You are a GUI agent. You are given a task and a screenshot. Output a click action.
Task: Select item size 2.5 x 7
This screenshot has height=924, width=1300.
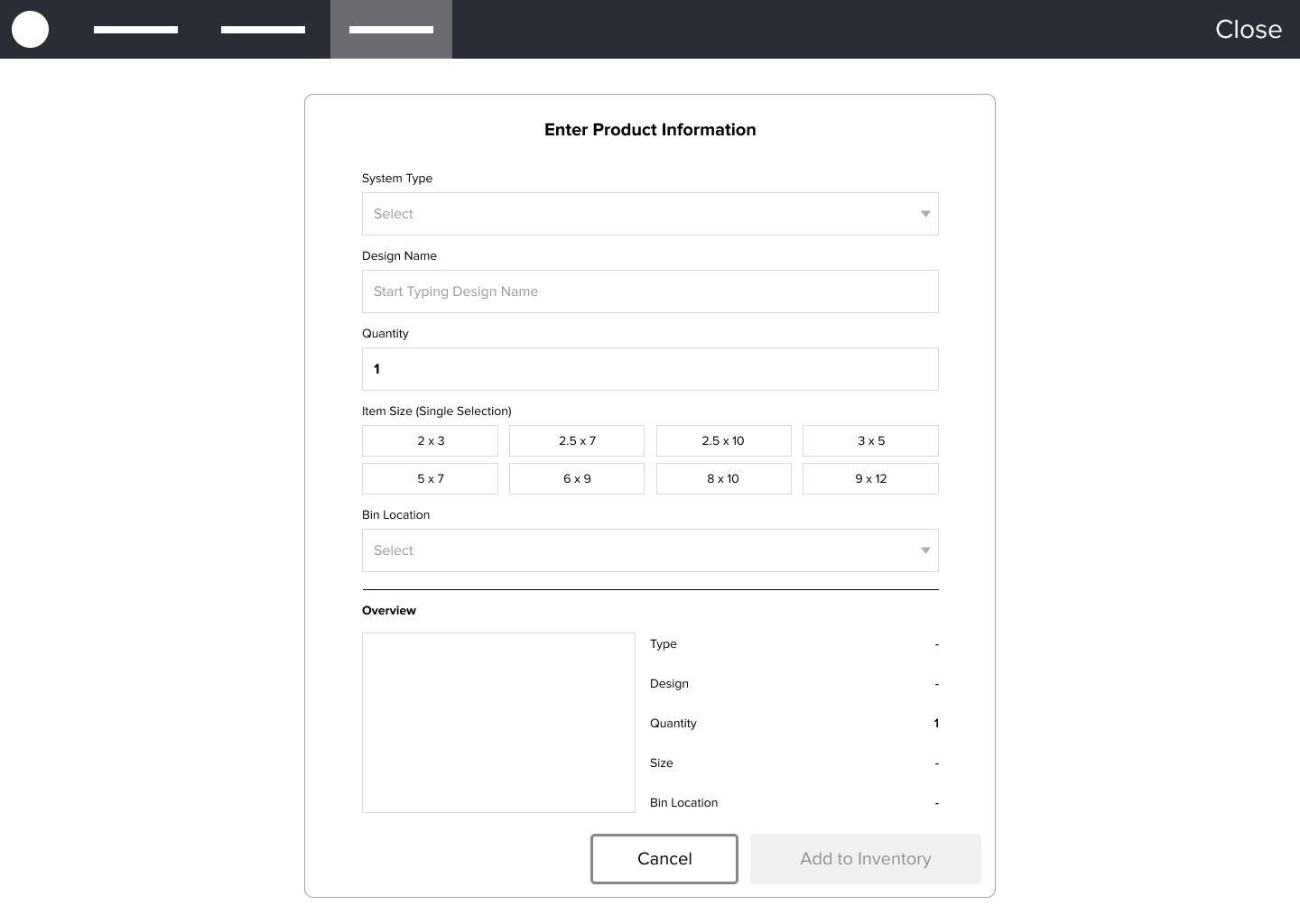pos(577,440)
